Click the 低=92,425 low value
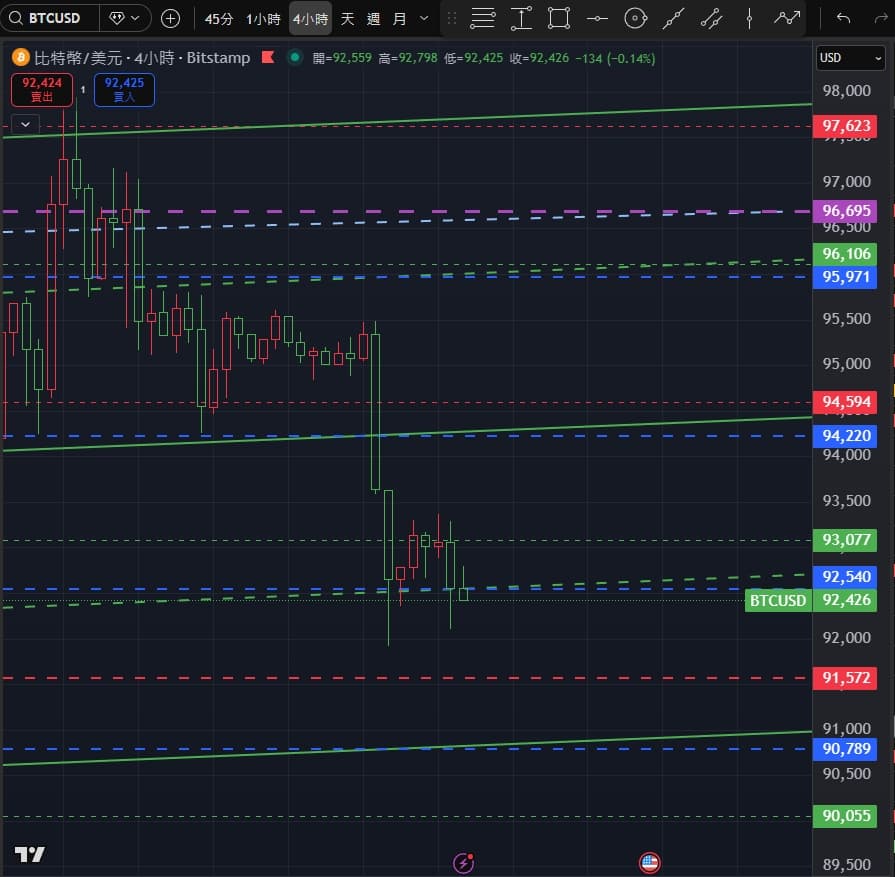This screenshot has width=895, height=877. [x=473, y=58]
